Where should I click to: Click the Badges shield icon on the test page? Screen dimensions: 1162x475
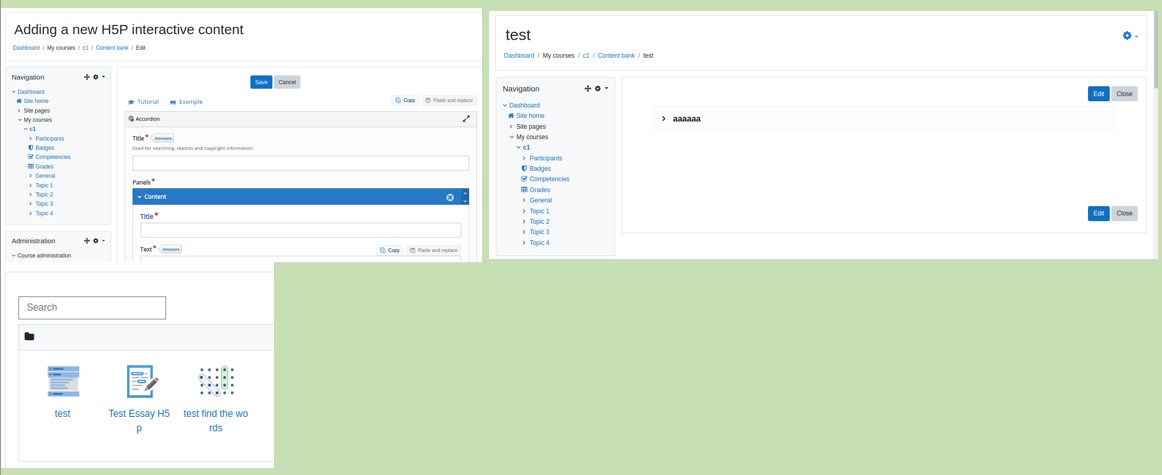[x=524, y=169]
